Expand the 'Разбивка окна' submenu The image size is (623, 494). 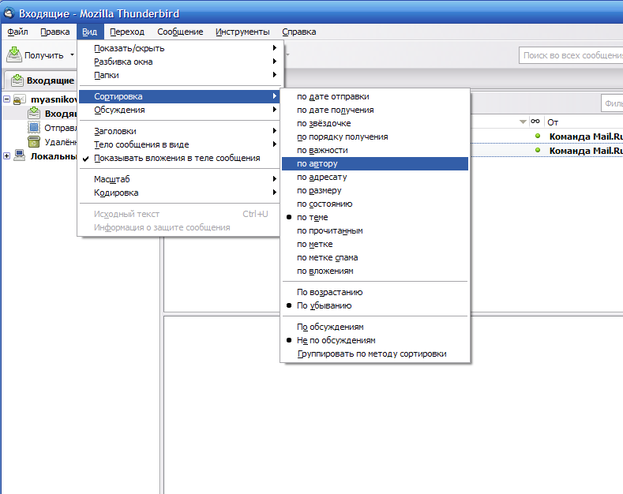pos(180,62)
